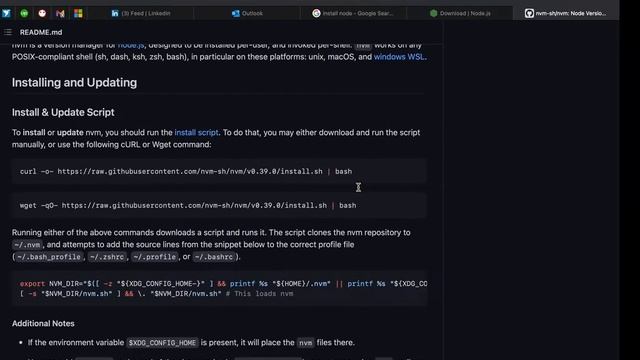The width and height of the screenshot is (640, 360).
Task: Switch to the Feed | LinkedIn tab
Action: coord(141,13)
